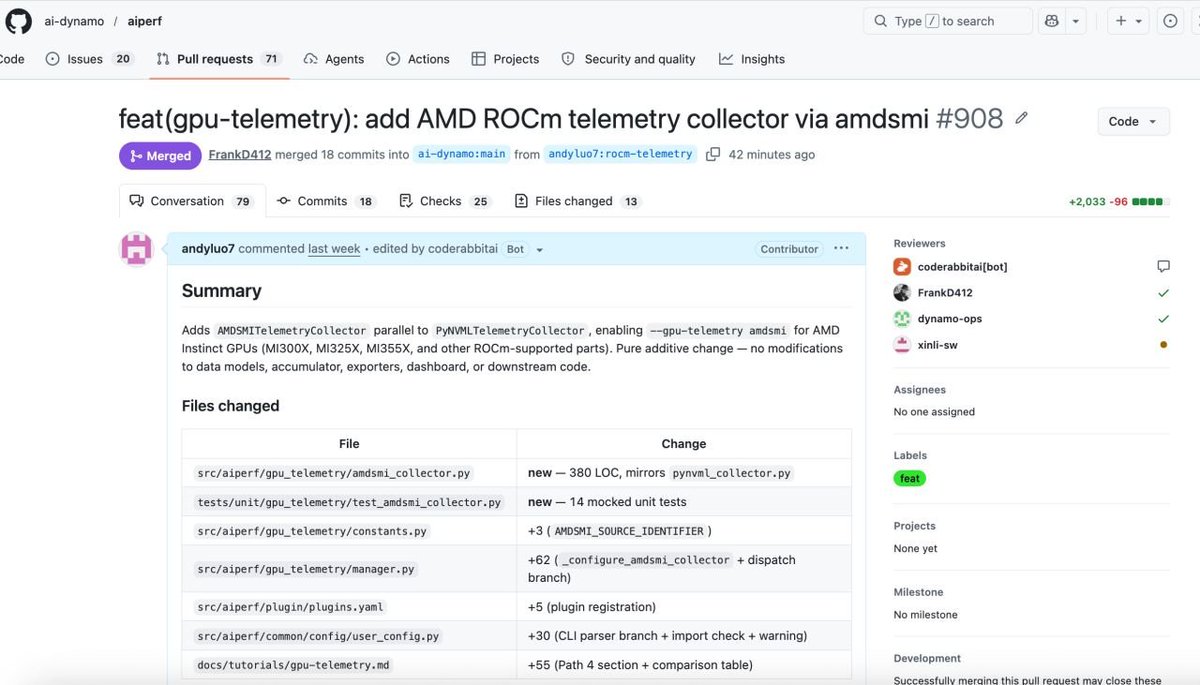This screenshot has width=1200, height=685.
Task: Open the issues circle icon in header
Action: [1170, 21]
